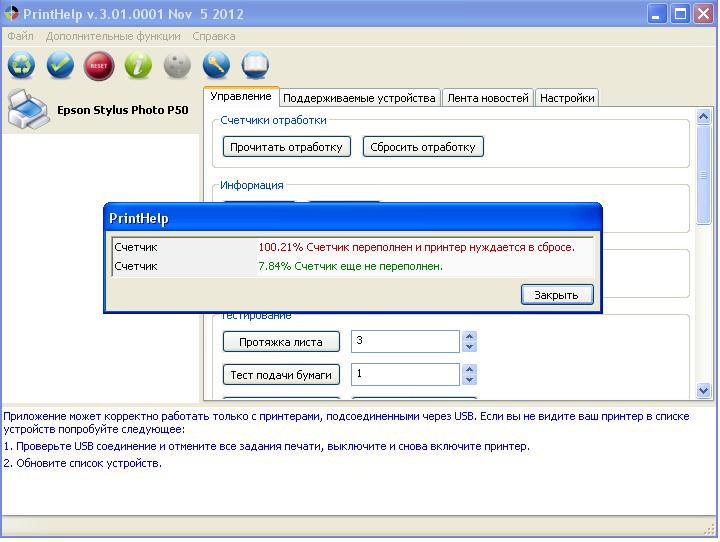The height and width of the screenshot is (542, 720).
Task: Maximize the PrintHelp window
Action: click(680, 14)
